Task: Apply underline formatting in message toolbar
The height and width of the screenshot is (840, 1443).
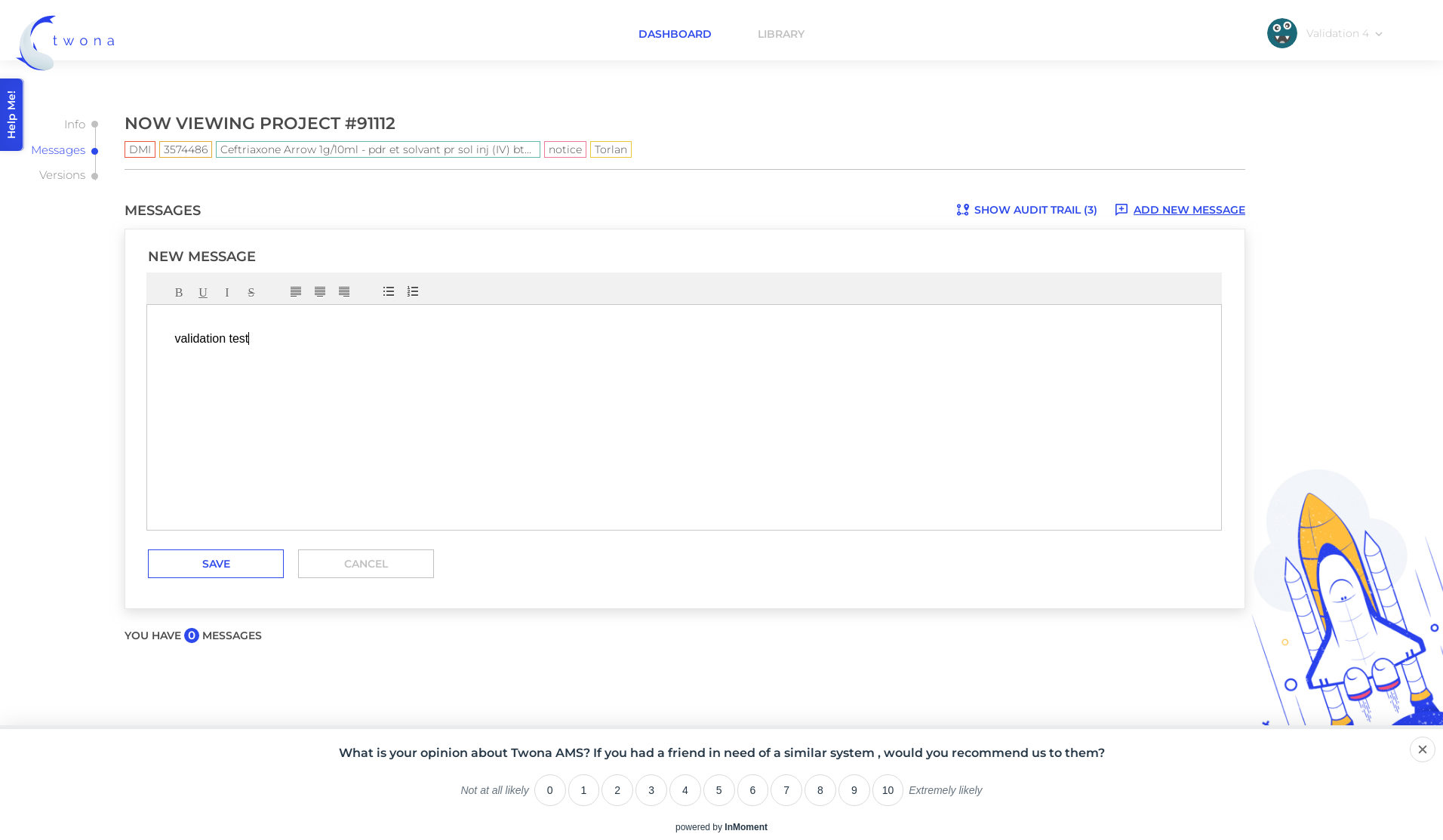Action: [203, 292]
